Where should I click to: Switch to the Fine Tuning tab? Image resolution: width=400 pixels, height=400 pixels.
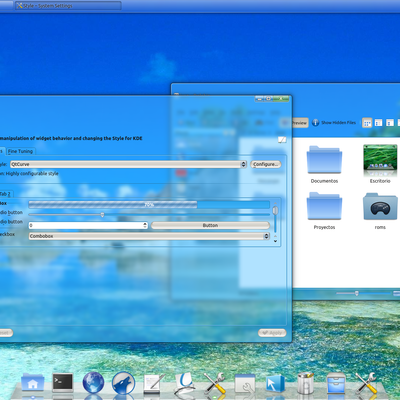point(20,151)
